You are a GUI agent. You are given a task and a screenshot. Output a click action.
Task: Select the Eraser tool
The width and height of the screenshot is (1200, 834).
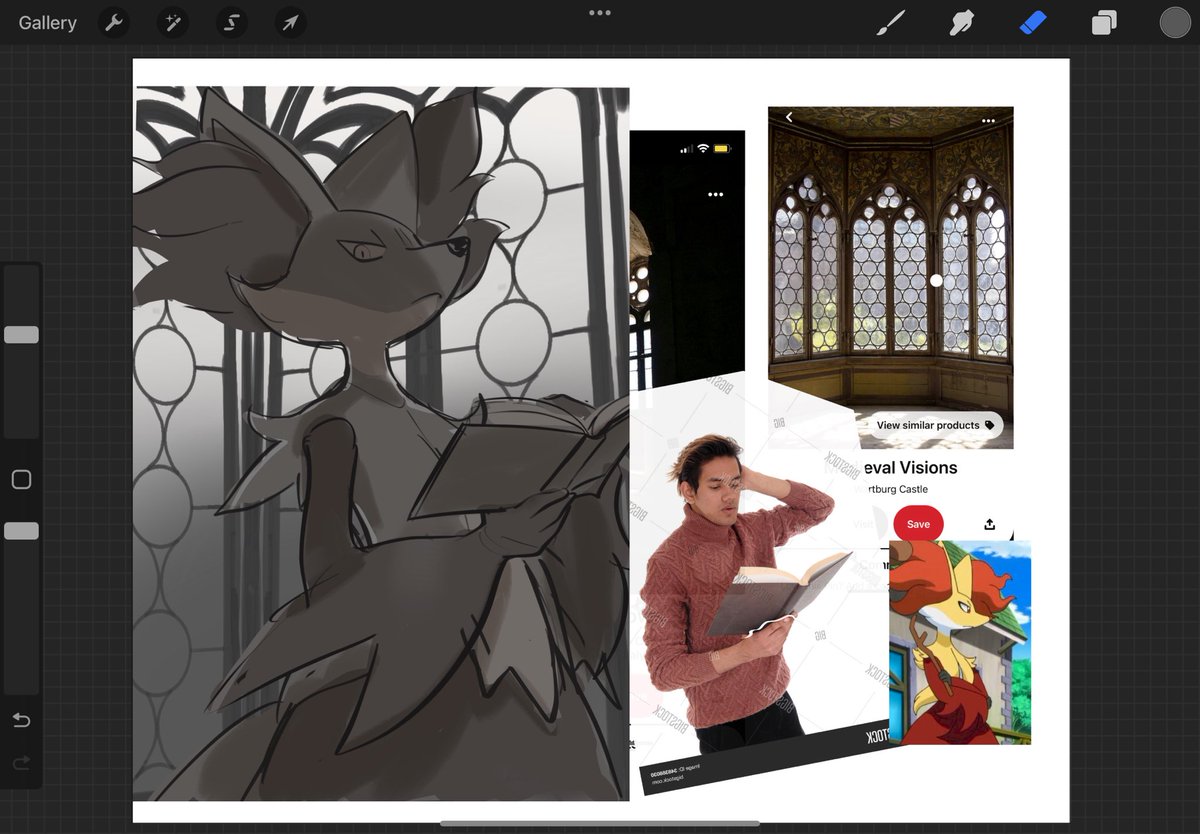1033,23
